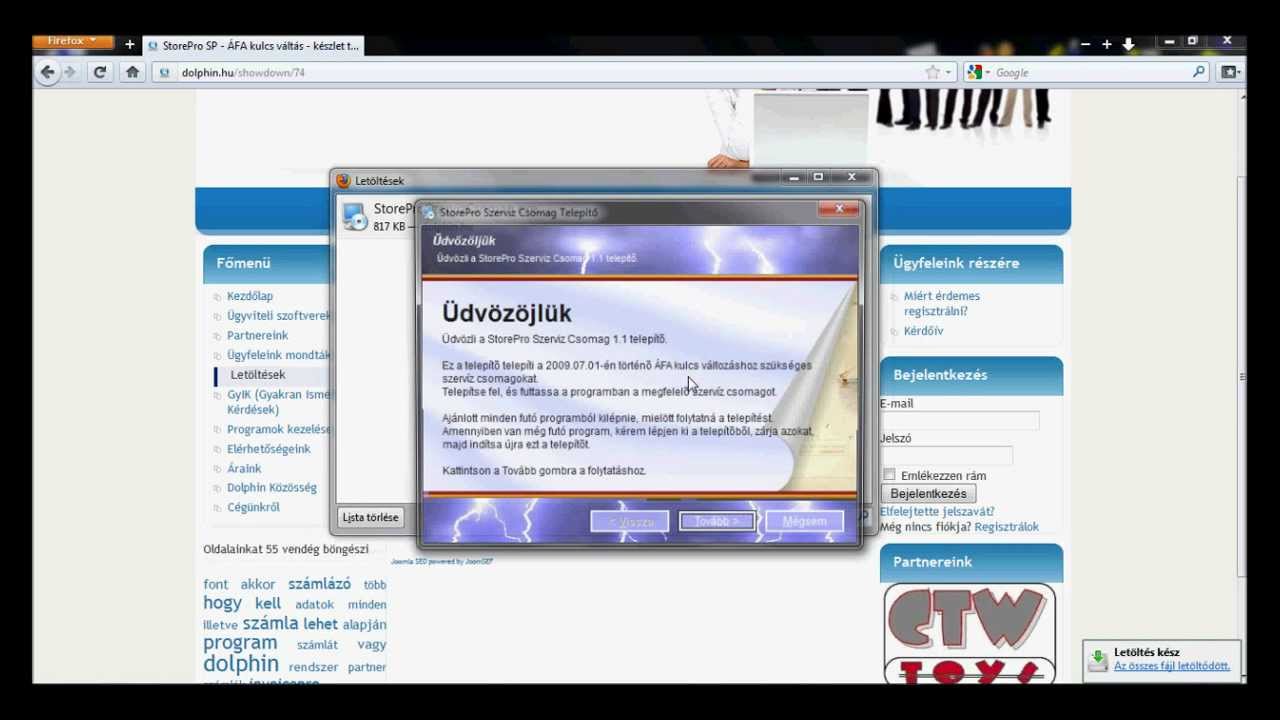Image resolution: width=1280 pixels, height=720 pixels.
Task: Bookmark this page with the star
Action: tap(932, 72)
